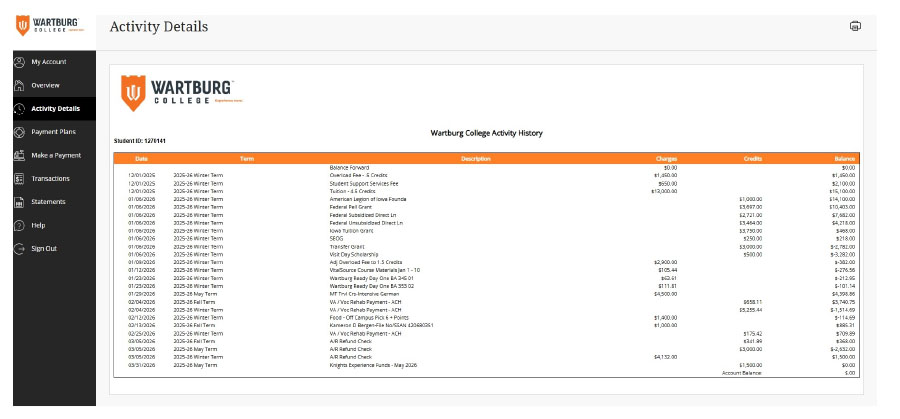Click the Kameron D Bergen-File entry
The height and width of the screenshot is (419, 900).
pos(381,325)
